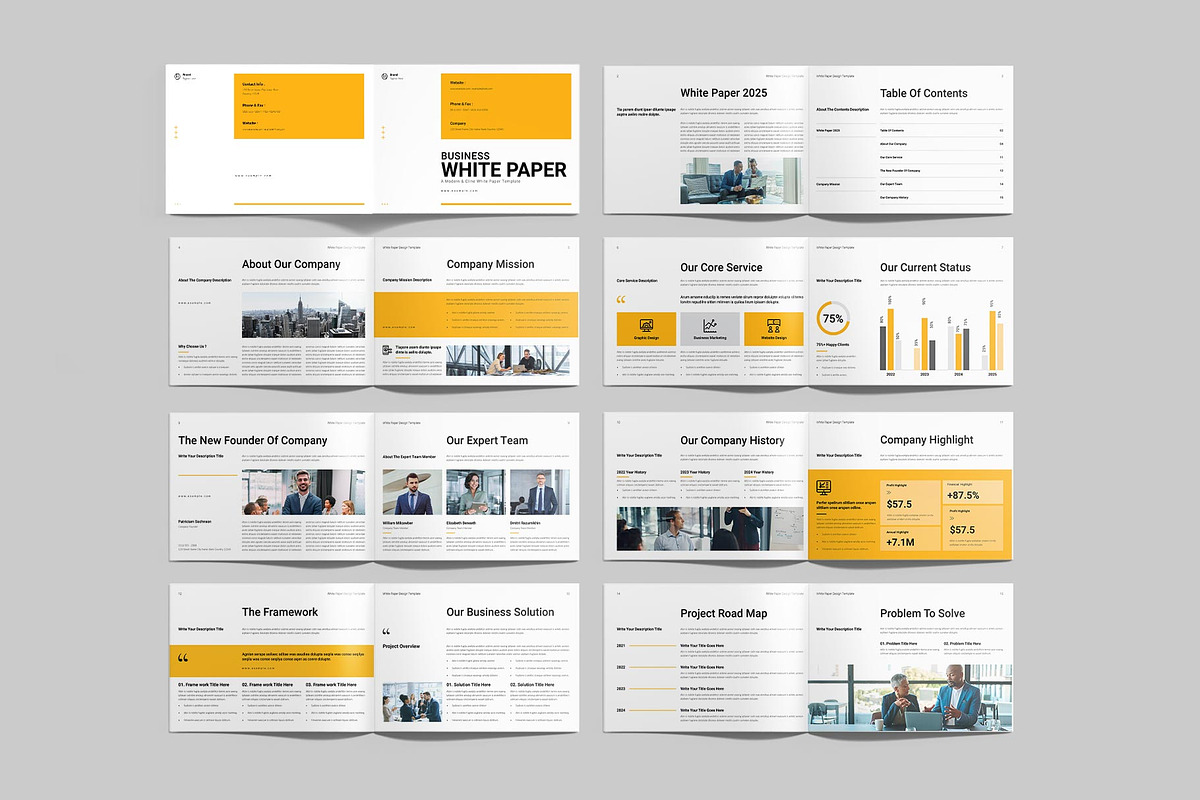Click the 'Core Service Description' label
Image resolution: width=1200 pixels, height=800 pixels.
point(638,281)
